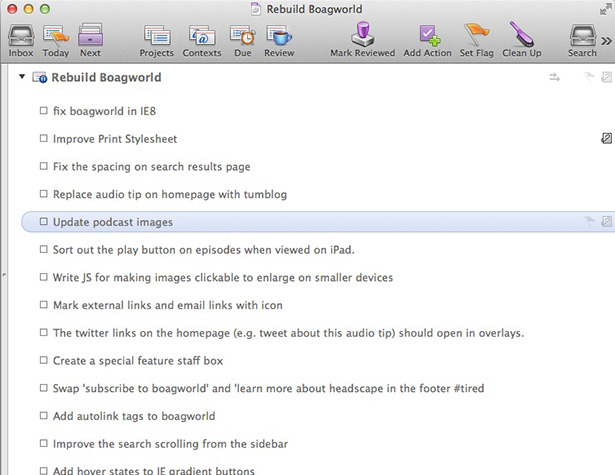This screenshot has width=615, height=475.
Task: Select 'Add autolink tags to boagworld' text
Action: point(134,416)
